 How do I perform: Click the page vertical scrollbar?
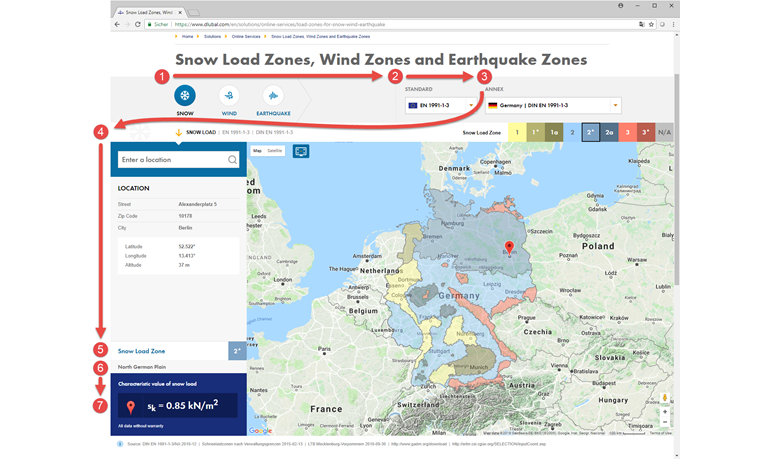(677, 179)
